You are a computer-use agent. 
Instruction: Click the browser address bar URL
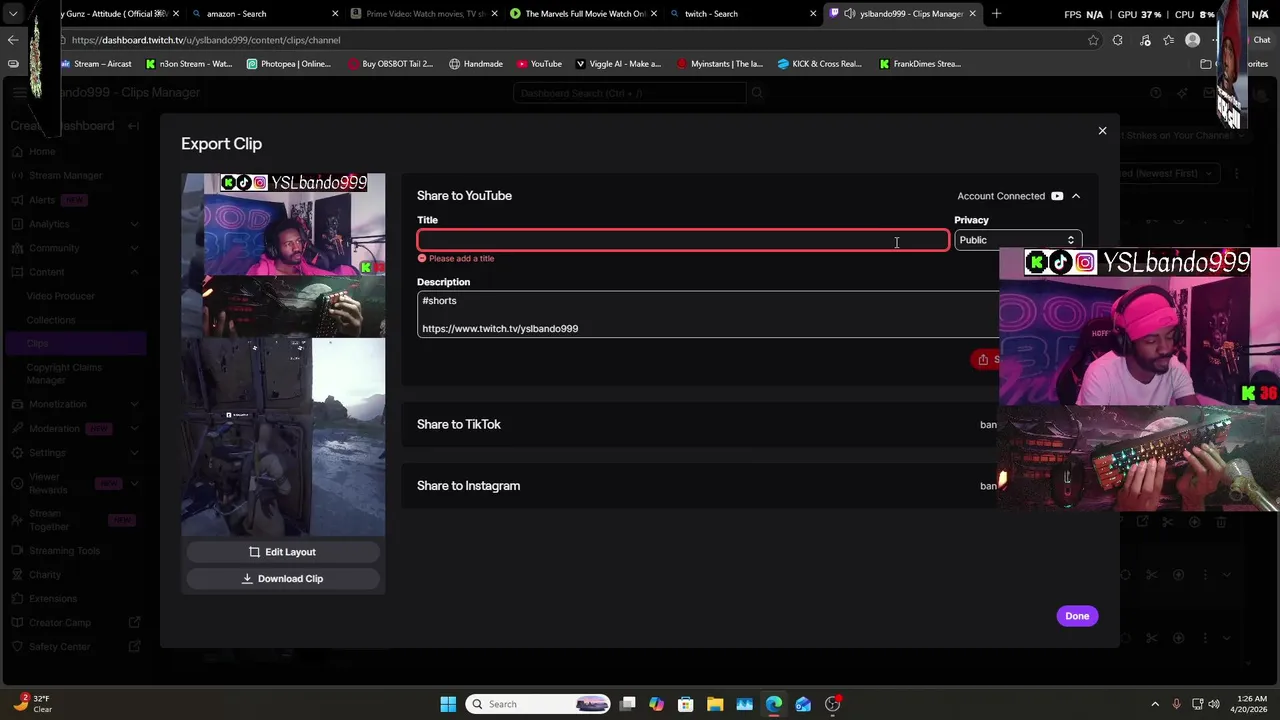coord(206,40)
